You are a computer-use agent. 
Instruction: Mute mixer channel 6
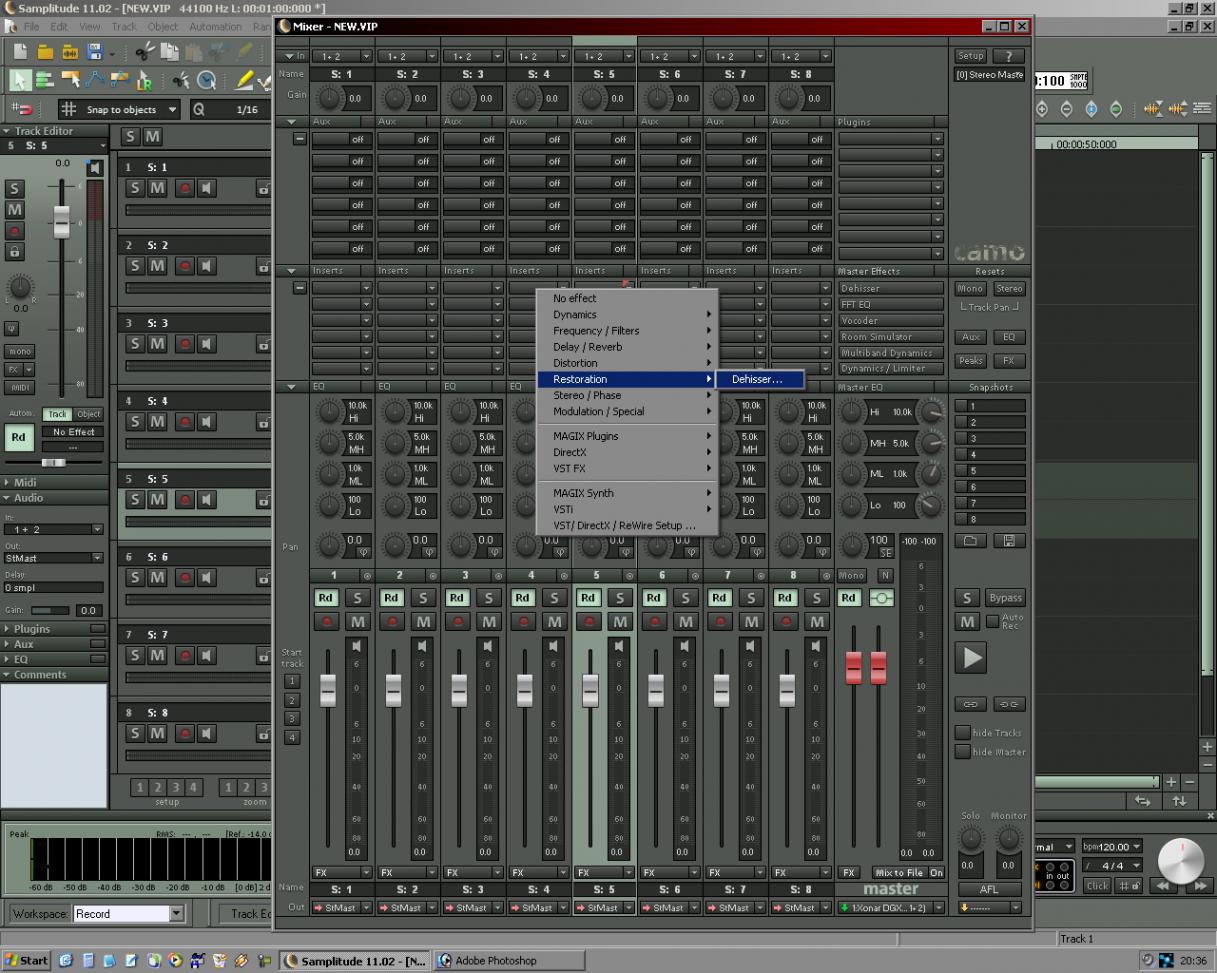click(687, 622)
